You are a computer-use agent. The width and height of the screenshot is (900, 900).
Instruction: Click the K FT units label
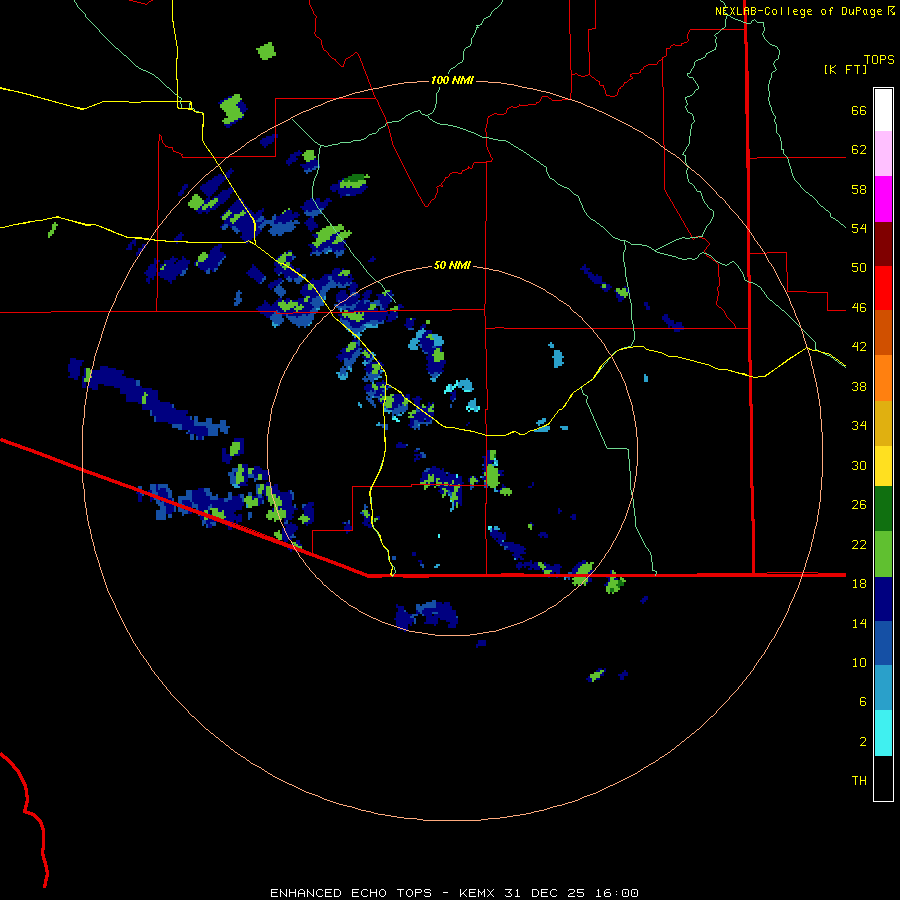(x=845, y=70)
